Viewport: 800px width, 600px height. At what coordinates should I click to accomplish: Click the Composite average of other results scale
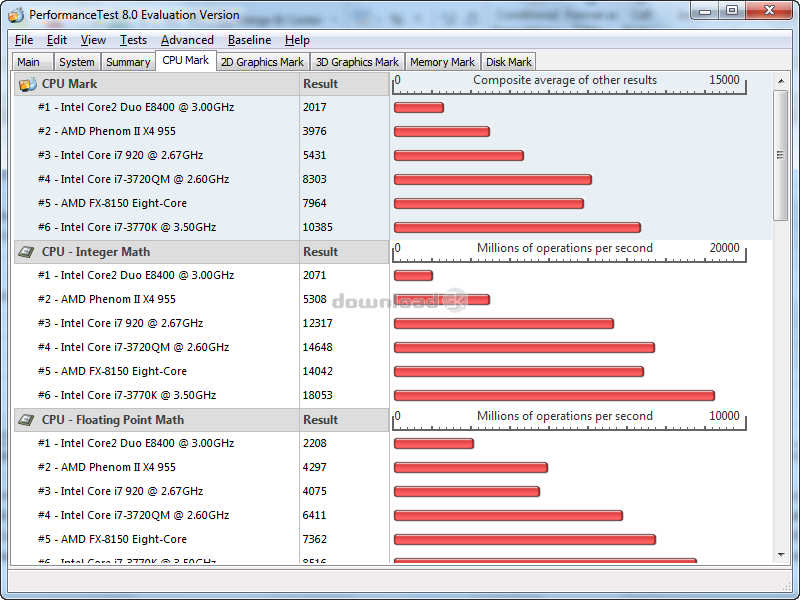point(569,84)
